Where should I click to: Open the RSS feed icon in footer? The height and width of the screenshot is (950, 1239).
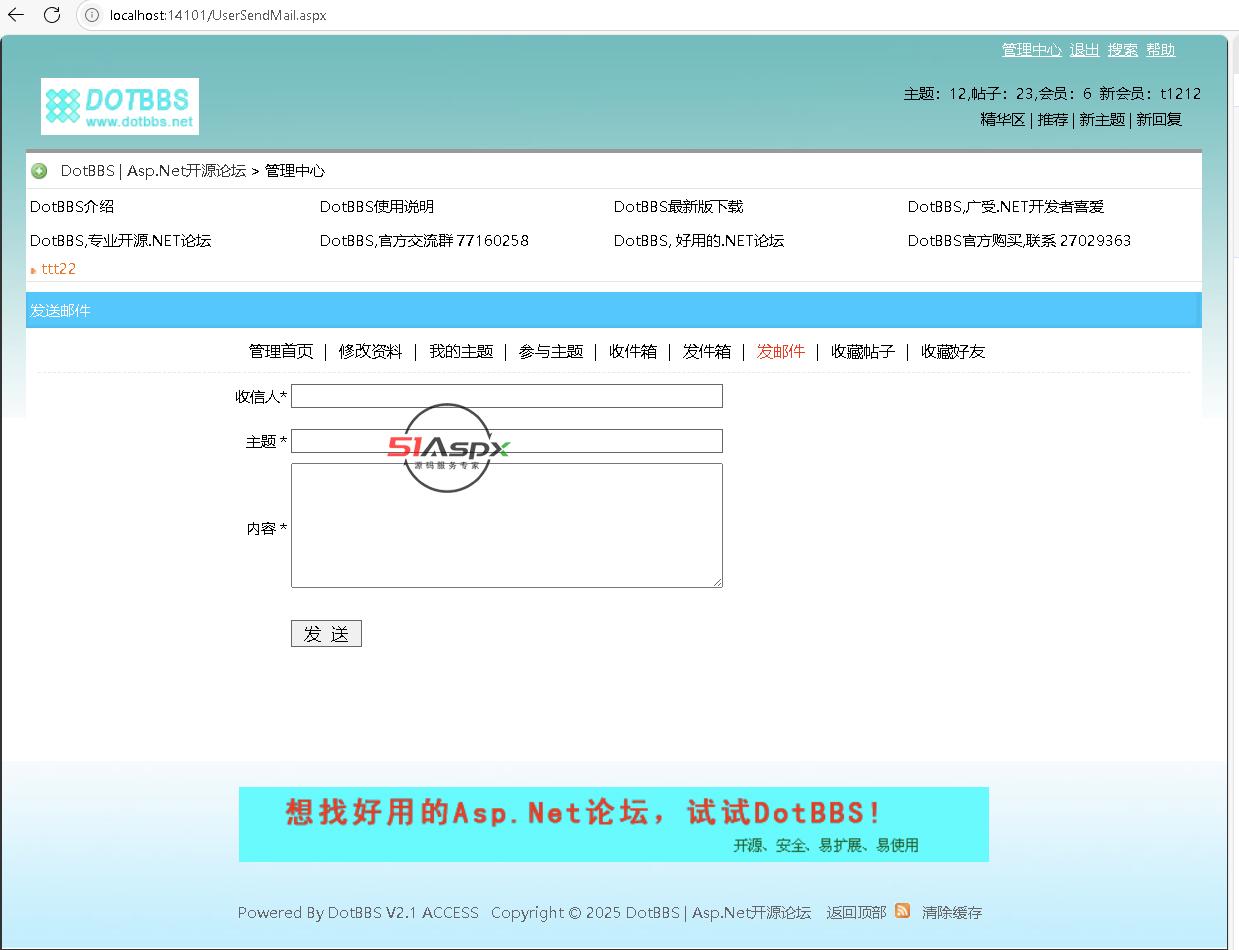point(902,910)
